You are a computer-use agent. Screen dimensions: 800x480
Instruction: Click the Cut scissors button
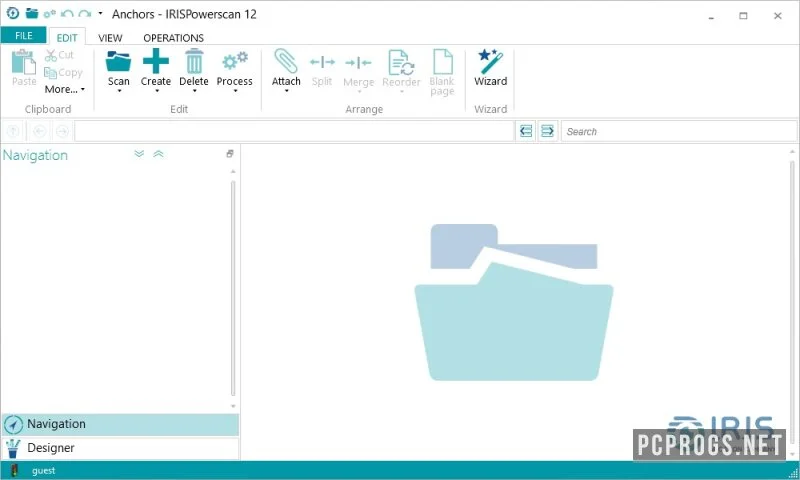(59, 55)
